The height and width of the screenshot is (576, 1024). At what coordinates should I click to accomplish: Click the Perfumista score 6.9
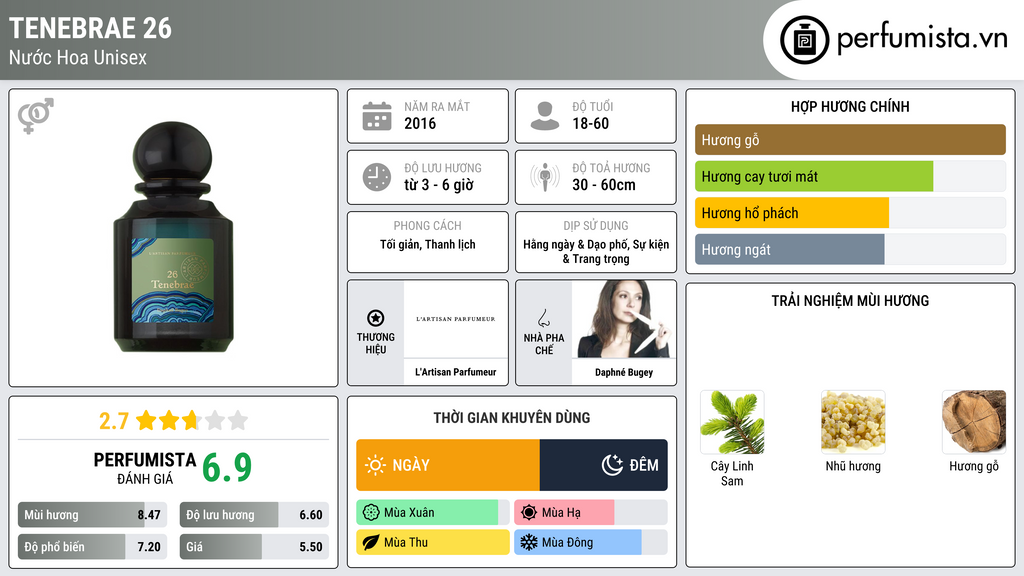click(x=227, y=468)
